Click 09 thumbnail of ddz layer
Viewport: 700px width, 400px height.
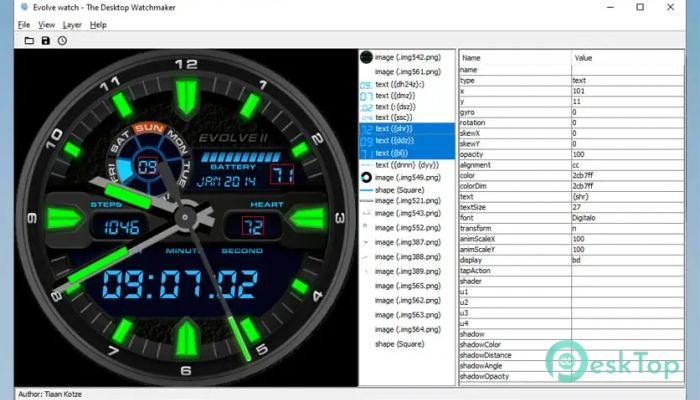[366, 141]
